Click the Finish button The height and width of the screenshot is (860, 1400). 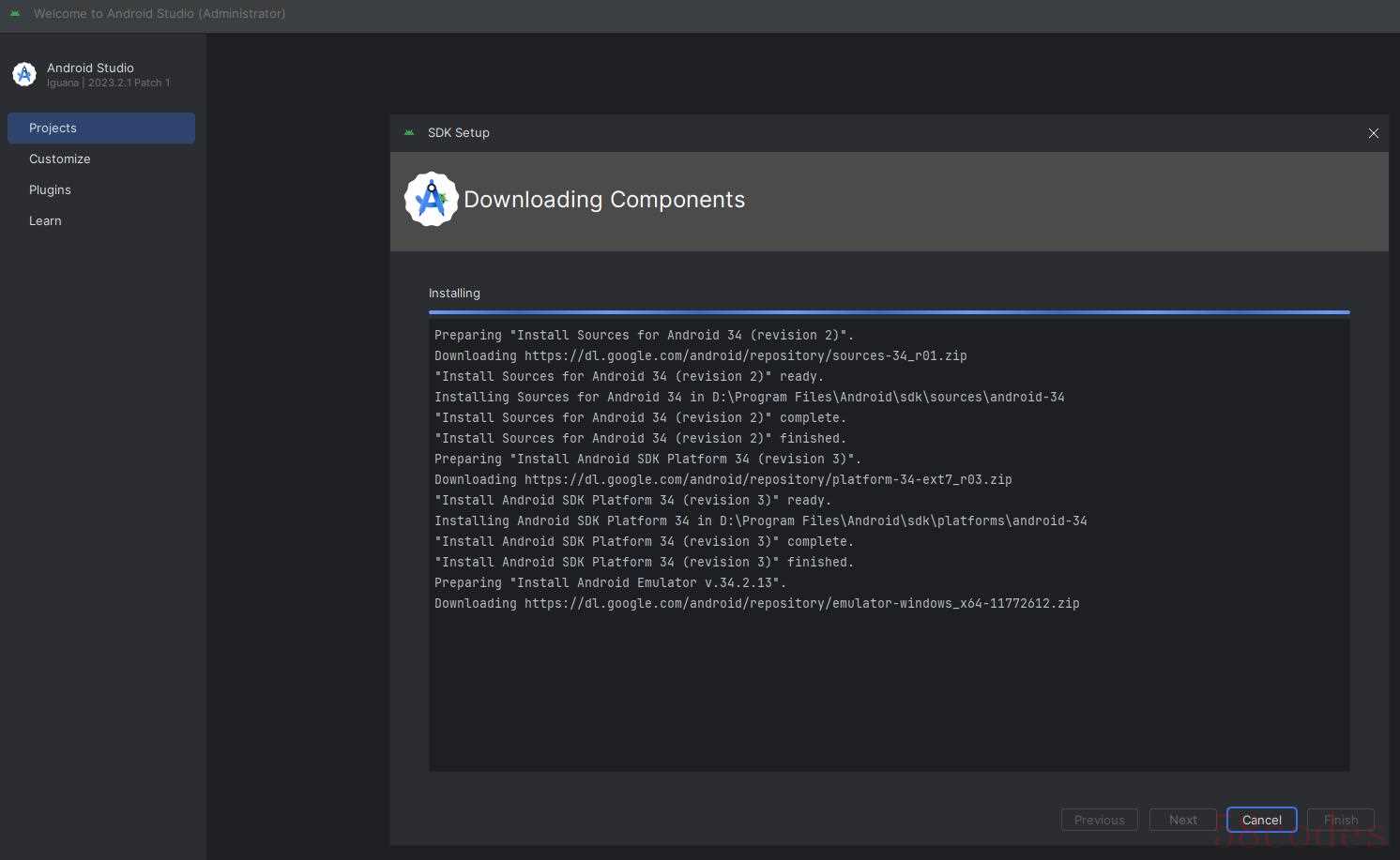point(1340,820)
